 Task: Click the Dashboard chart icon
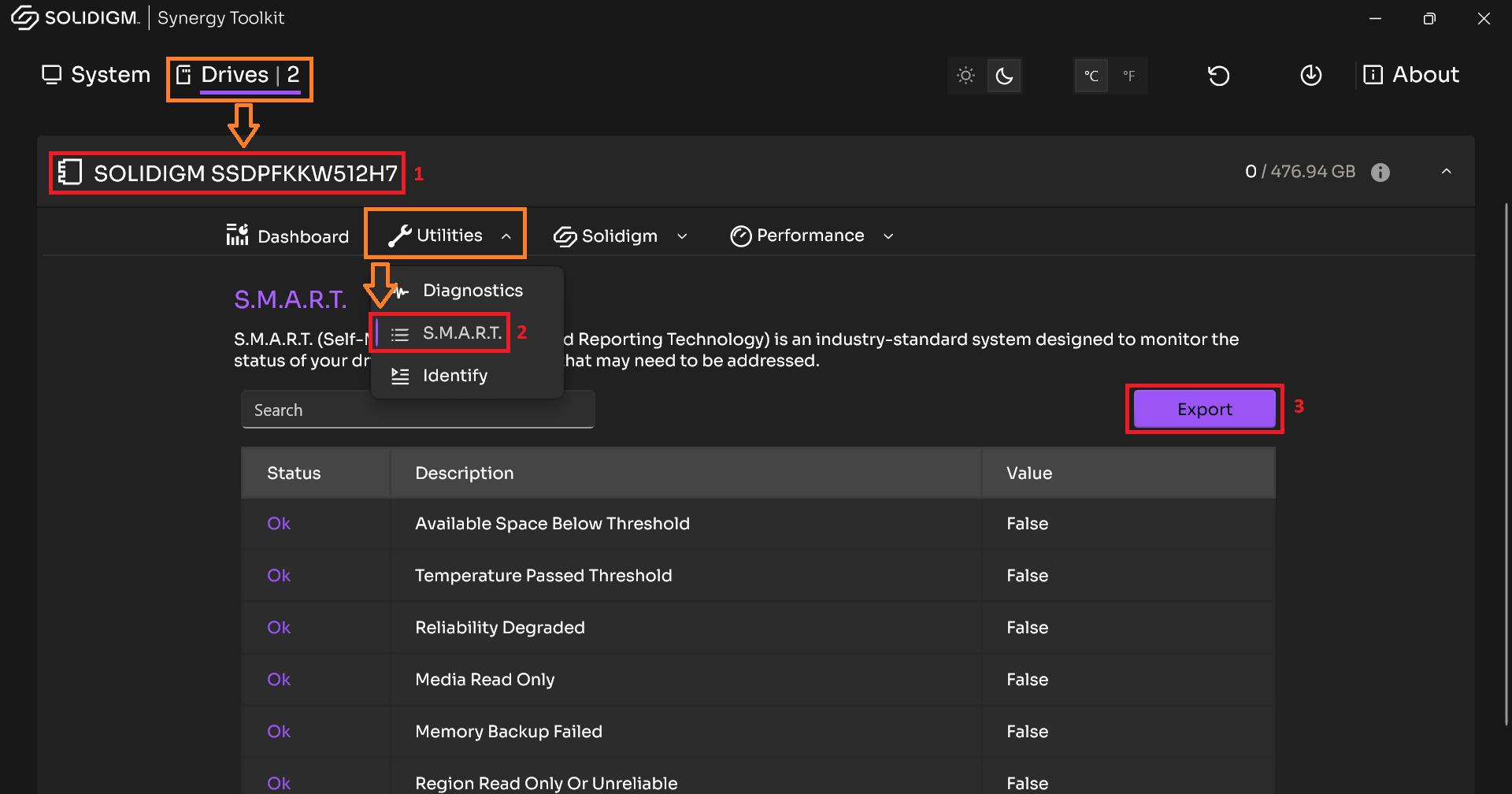pyautogui.click(x=237, y=235)
